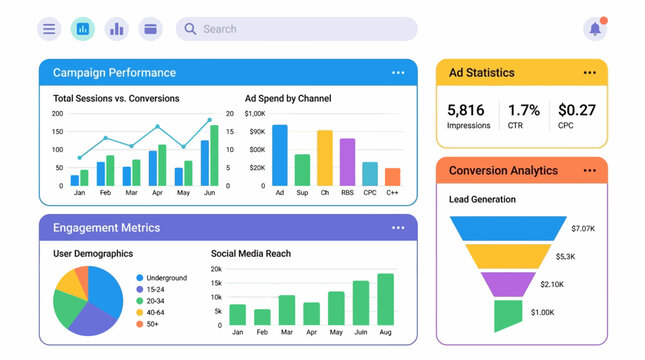Screen dimensions: 645x360
Task: Select the highlighted dashboard chart icon
Action: pyautogui.click(x=83, y=29)
